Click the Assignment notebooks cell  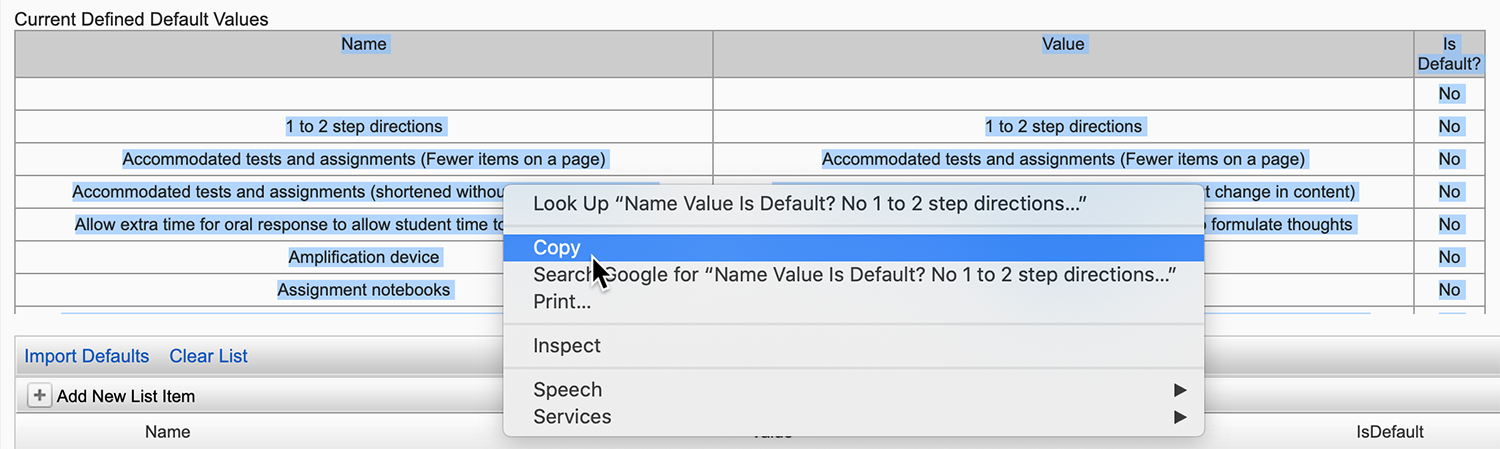point(364,290)
